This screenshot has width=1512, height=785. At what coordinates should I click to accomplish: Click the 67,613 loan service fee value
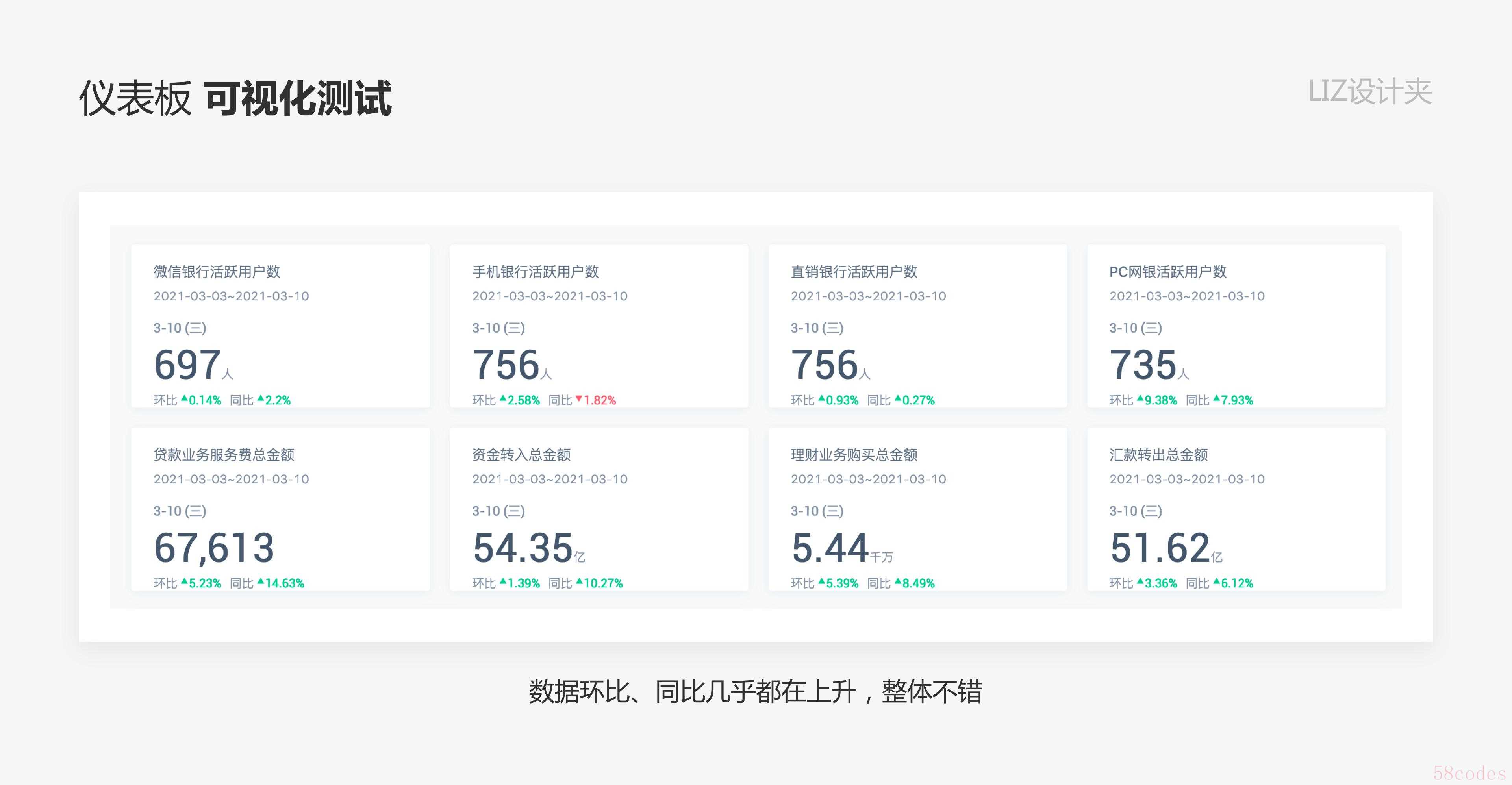click(214, 547)
